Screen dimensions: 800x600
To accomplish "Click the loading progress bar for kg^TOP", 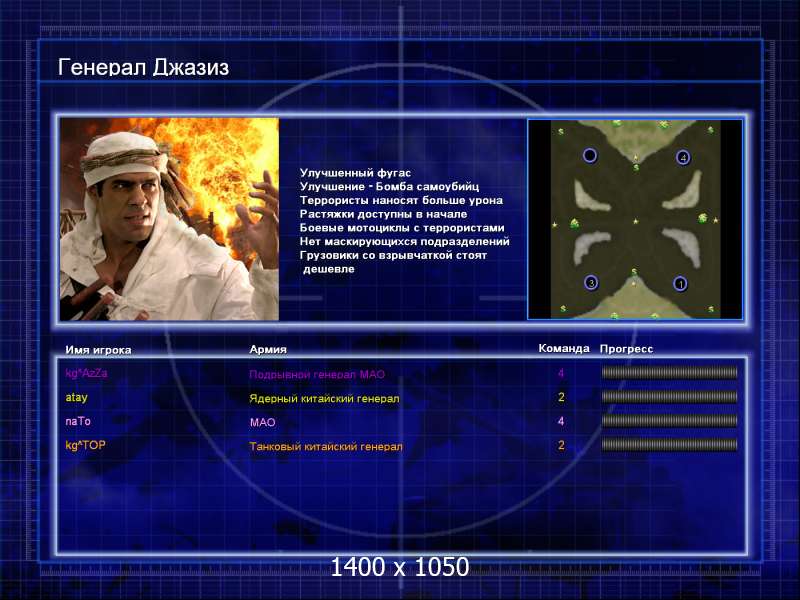I will pos(669,445).
